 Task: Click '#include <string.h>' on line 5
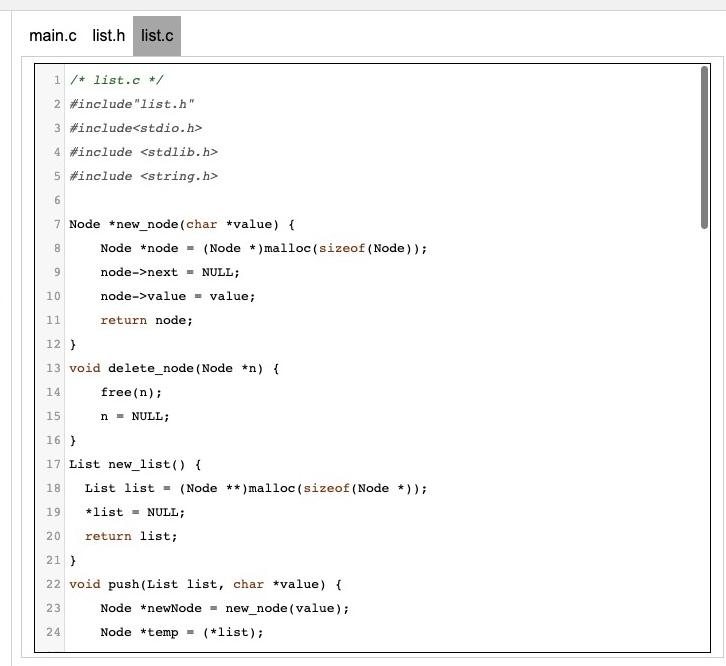(144, 176)
